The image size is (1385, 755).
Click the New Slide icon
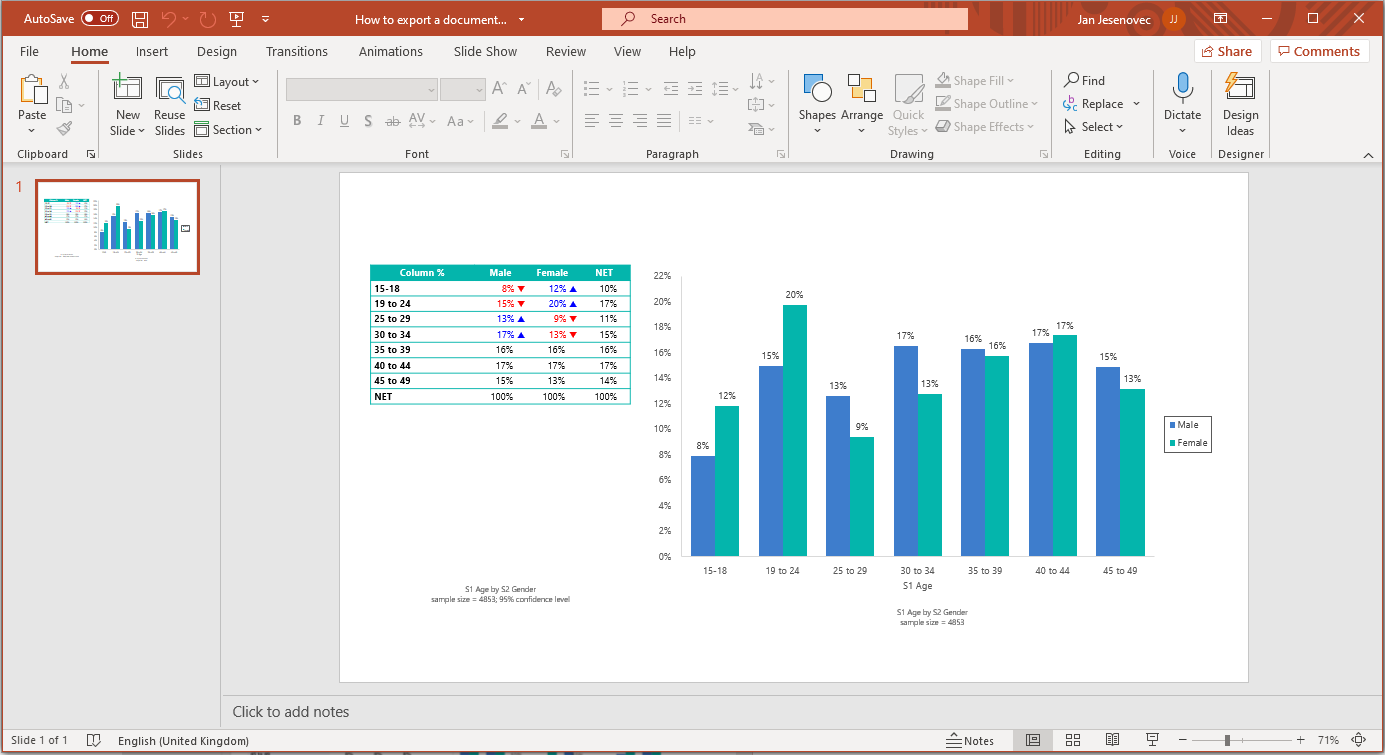(128, 90)
